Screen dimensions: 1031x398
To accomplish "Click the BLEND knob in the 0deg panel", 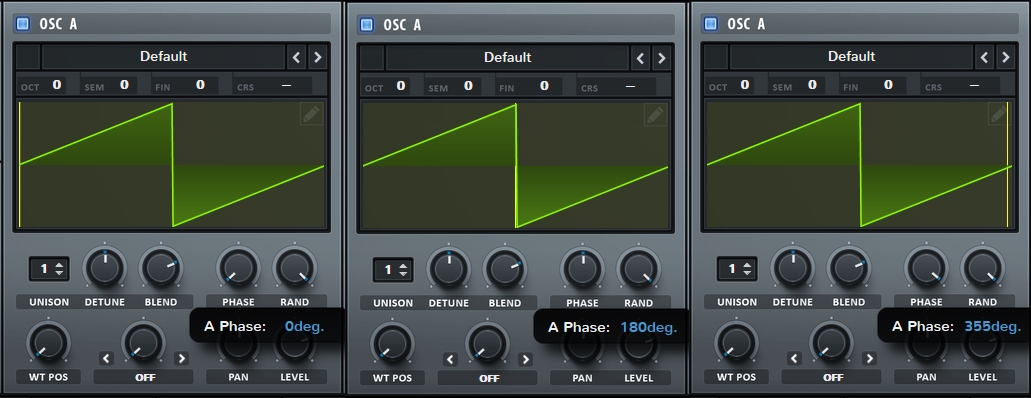I will [x=161, y=268].
